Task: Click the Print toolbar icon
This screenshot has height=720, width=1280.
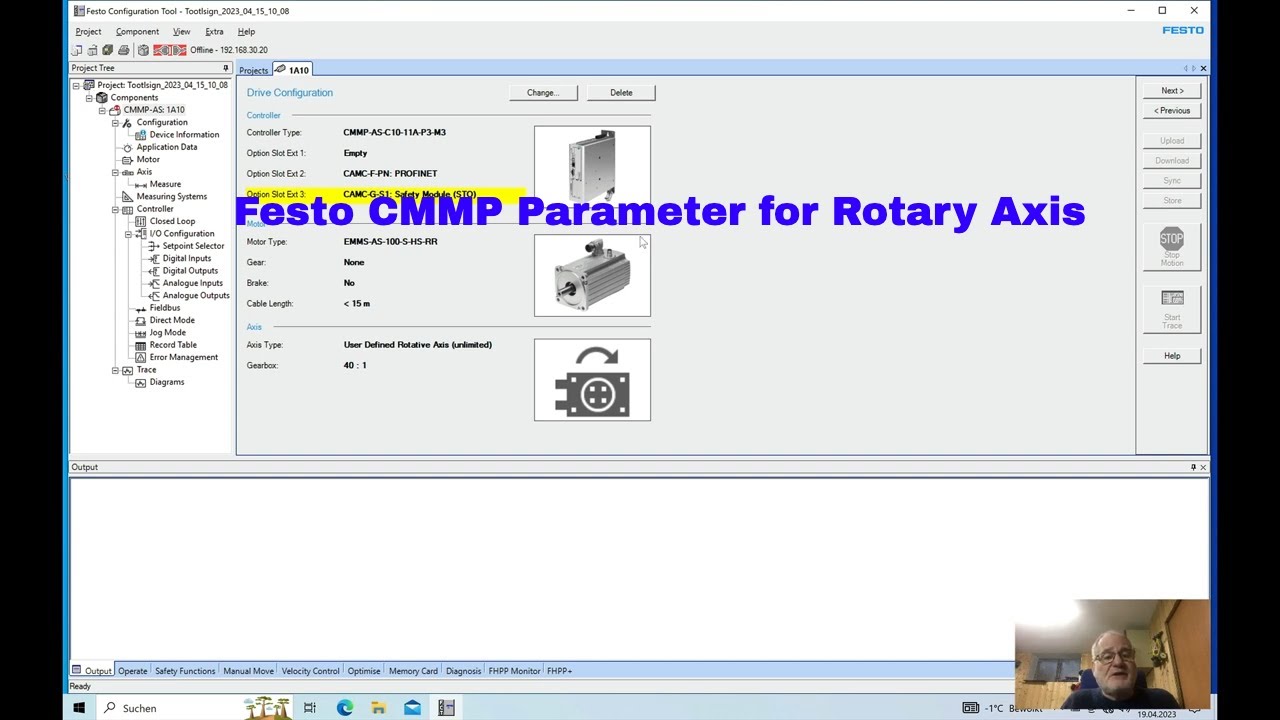Action: (x=123, y=50)
